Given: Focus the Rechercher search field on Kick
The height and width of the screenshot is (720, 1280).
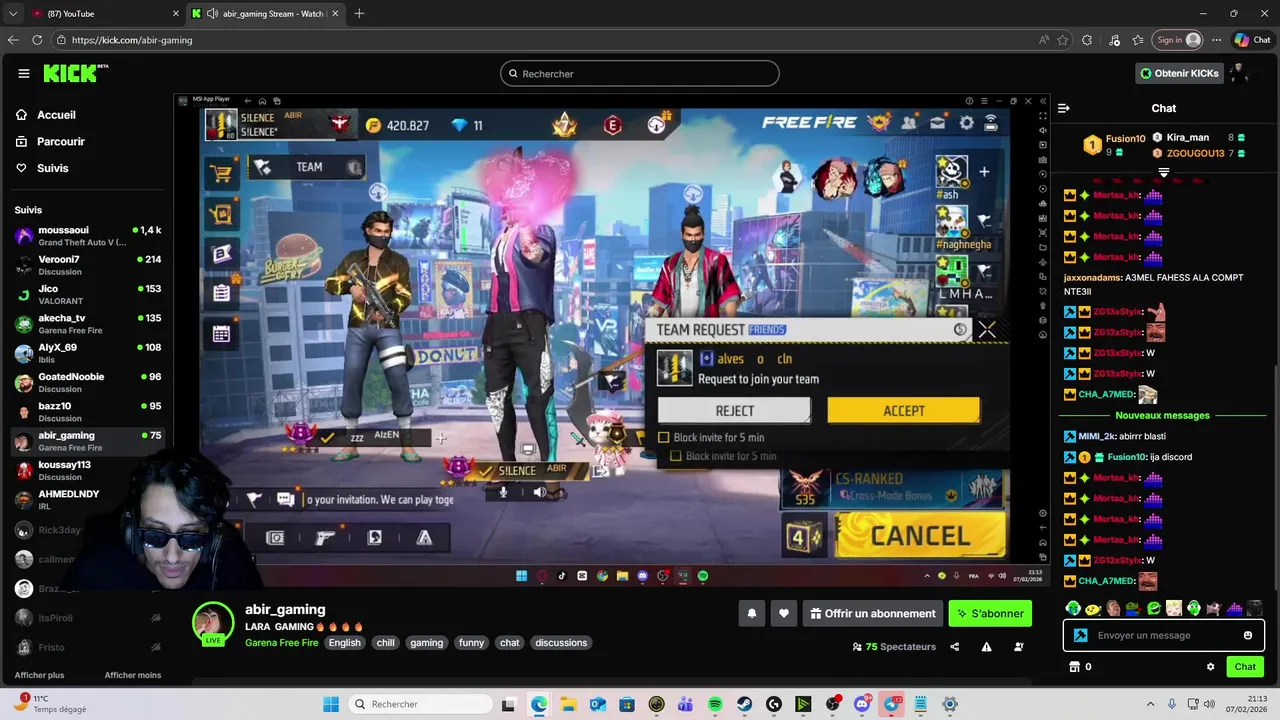Looking at the screenshot, I should coord(640,73).
